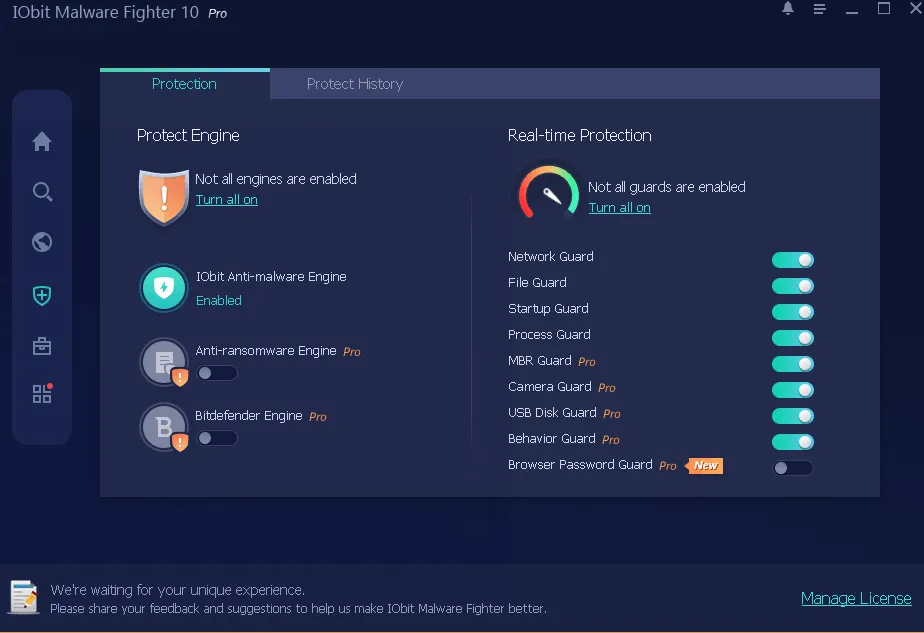Switch to the Protect History tab
This screenshot has width=924, height=633.
(x=355, y=84)
